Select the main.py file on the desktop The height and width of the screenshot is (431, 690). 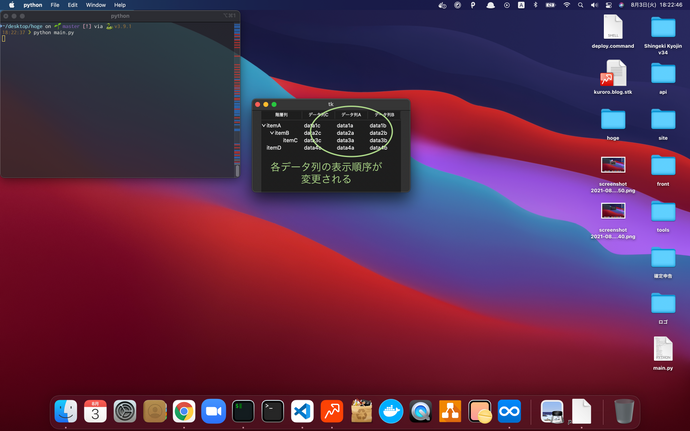point(663,353)
